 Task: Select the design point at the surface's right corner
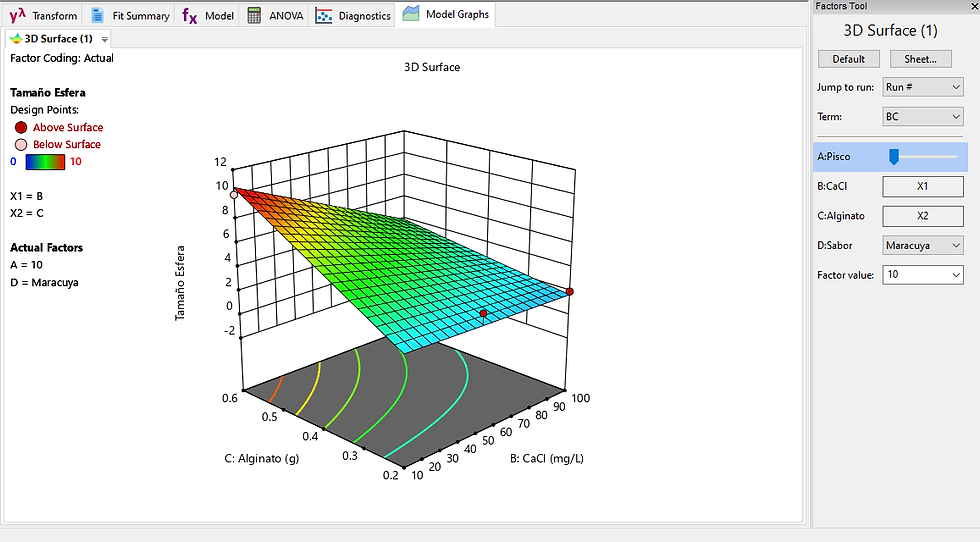click(569, 291)
